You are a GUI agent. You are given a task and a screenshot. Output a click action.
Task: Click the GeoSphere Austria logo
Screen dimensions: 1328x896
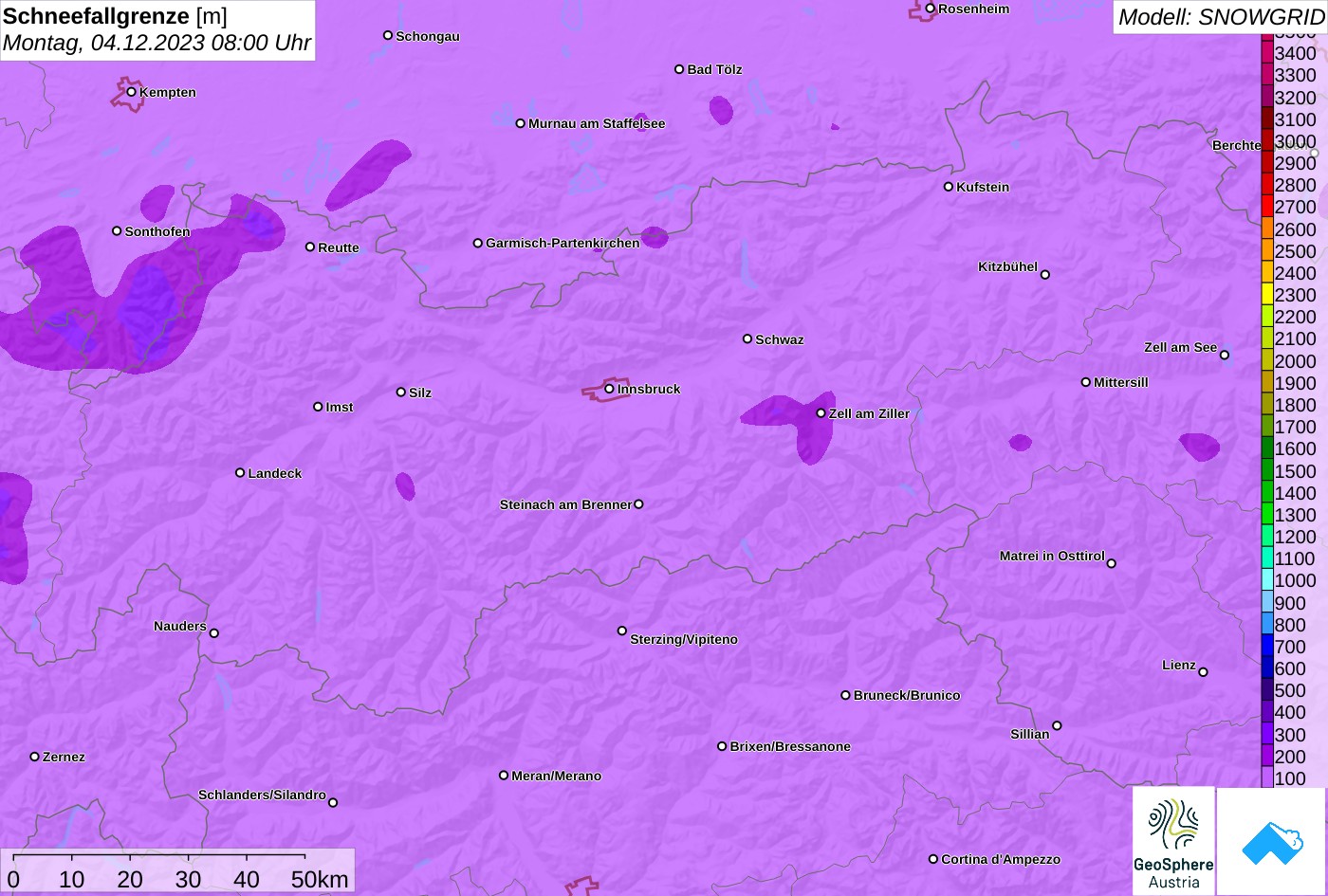(x=1173, y=841)
